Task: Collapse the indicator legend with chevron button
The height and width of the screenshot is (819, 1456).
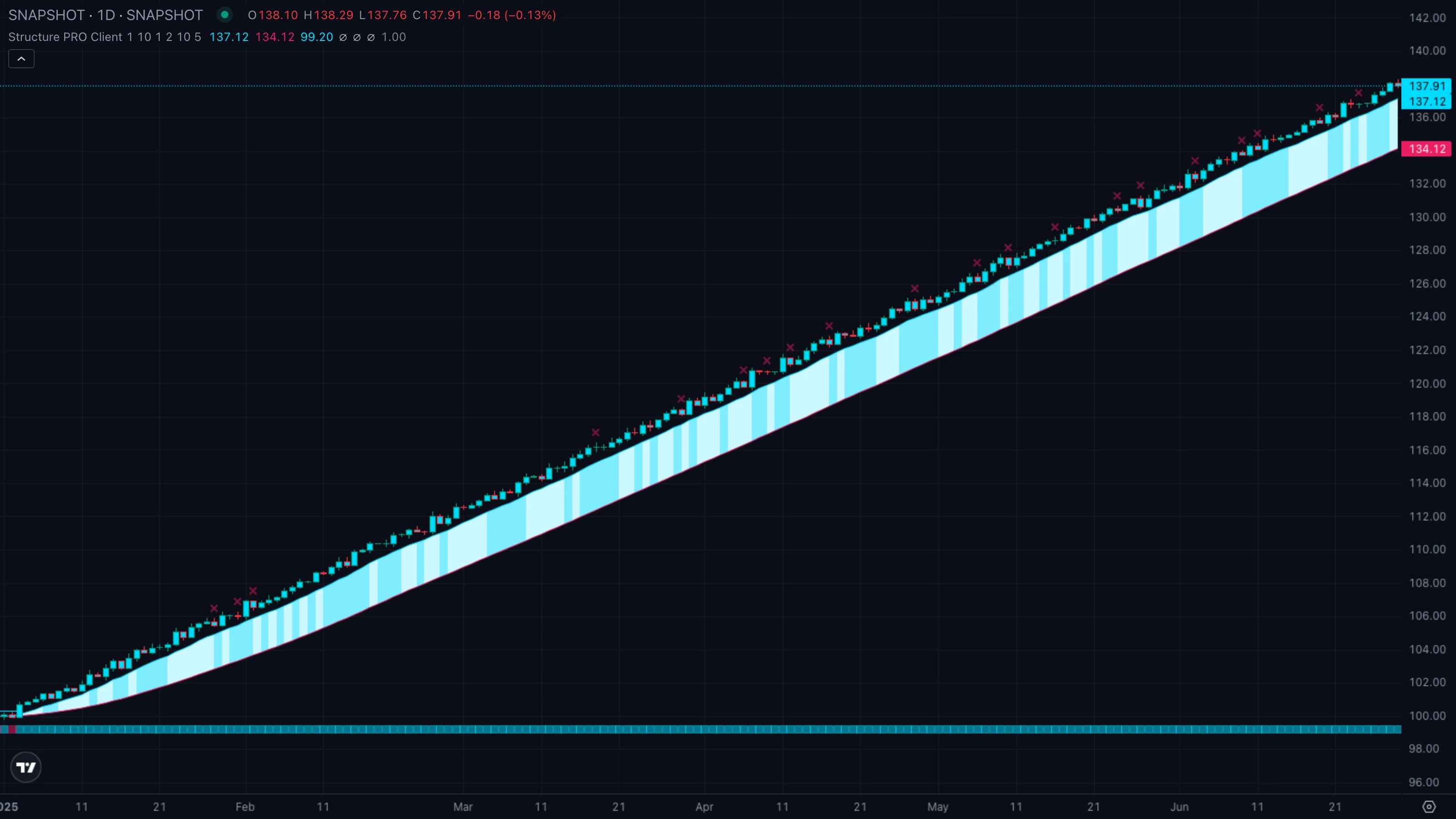Action: click(x=21, y=59)
